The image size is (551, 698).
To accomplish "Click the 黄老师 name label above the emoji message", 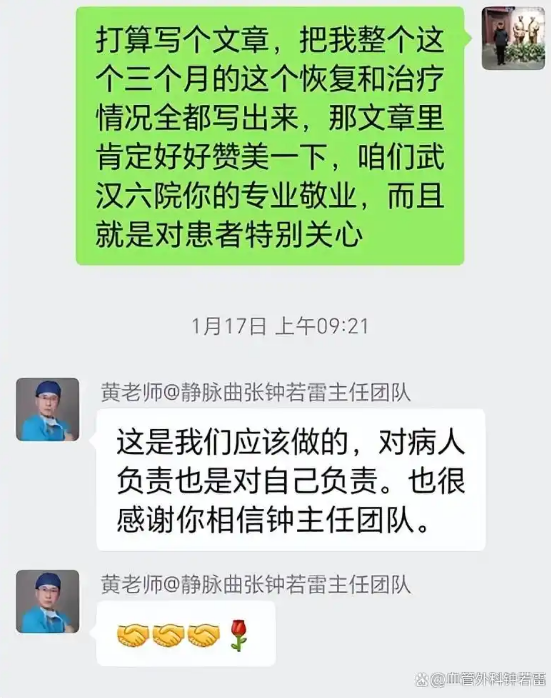I will 255,585.
